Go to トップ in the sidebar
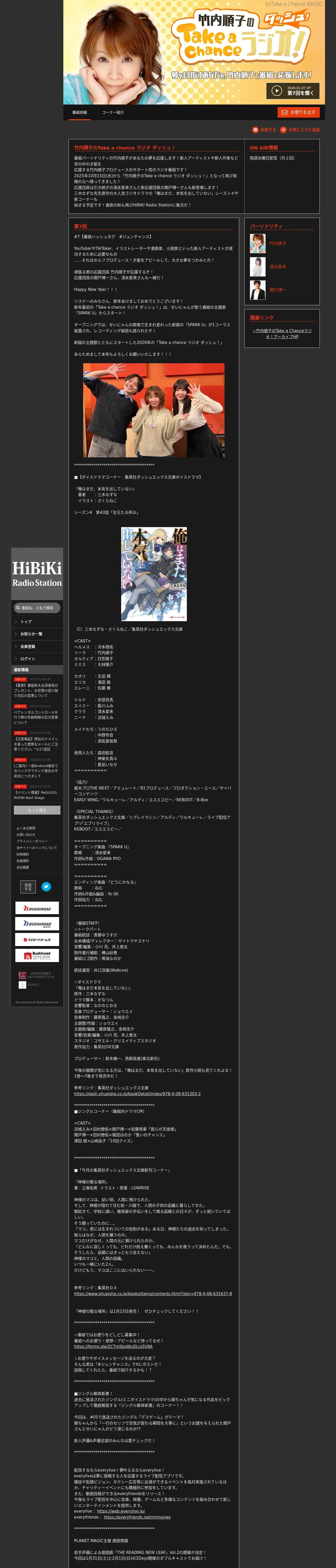The width and height of the screenshot is (336, 1568). [37, 621]
